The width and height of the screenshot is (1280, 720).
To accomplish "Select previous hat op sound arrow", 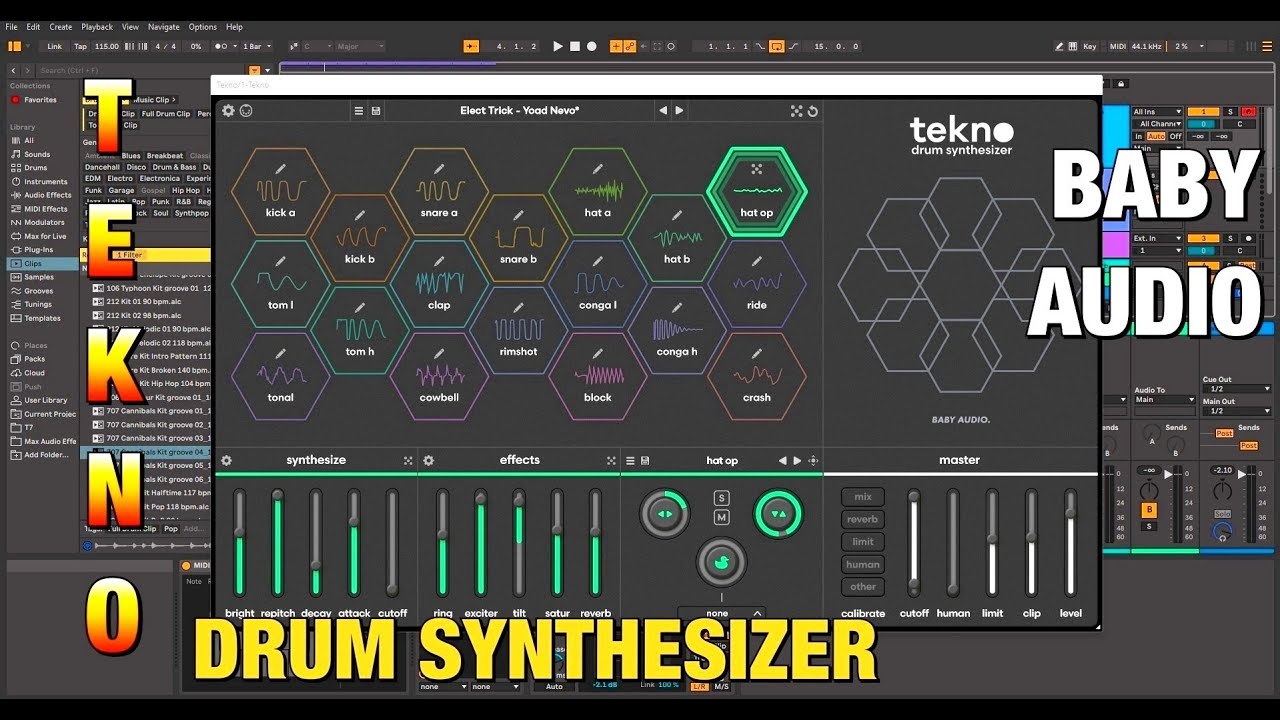I will tap(783, 461).
